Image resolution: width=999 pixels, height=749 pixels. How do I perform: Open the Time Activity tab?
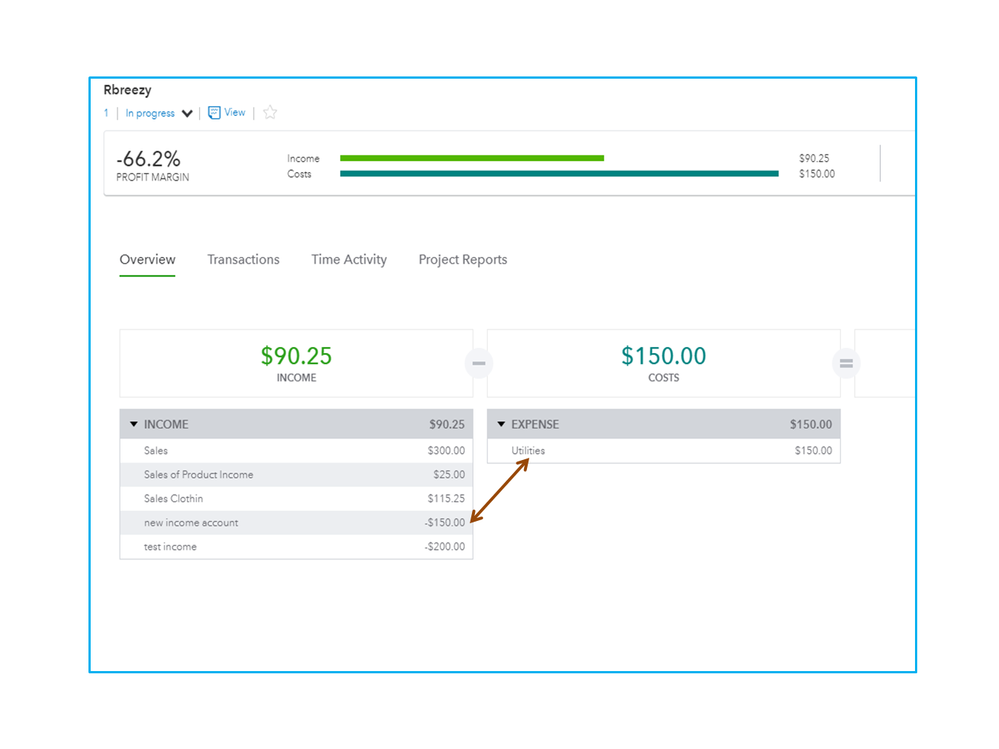pos(349,259)
